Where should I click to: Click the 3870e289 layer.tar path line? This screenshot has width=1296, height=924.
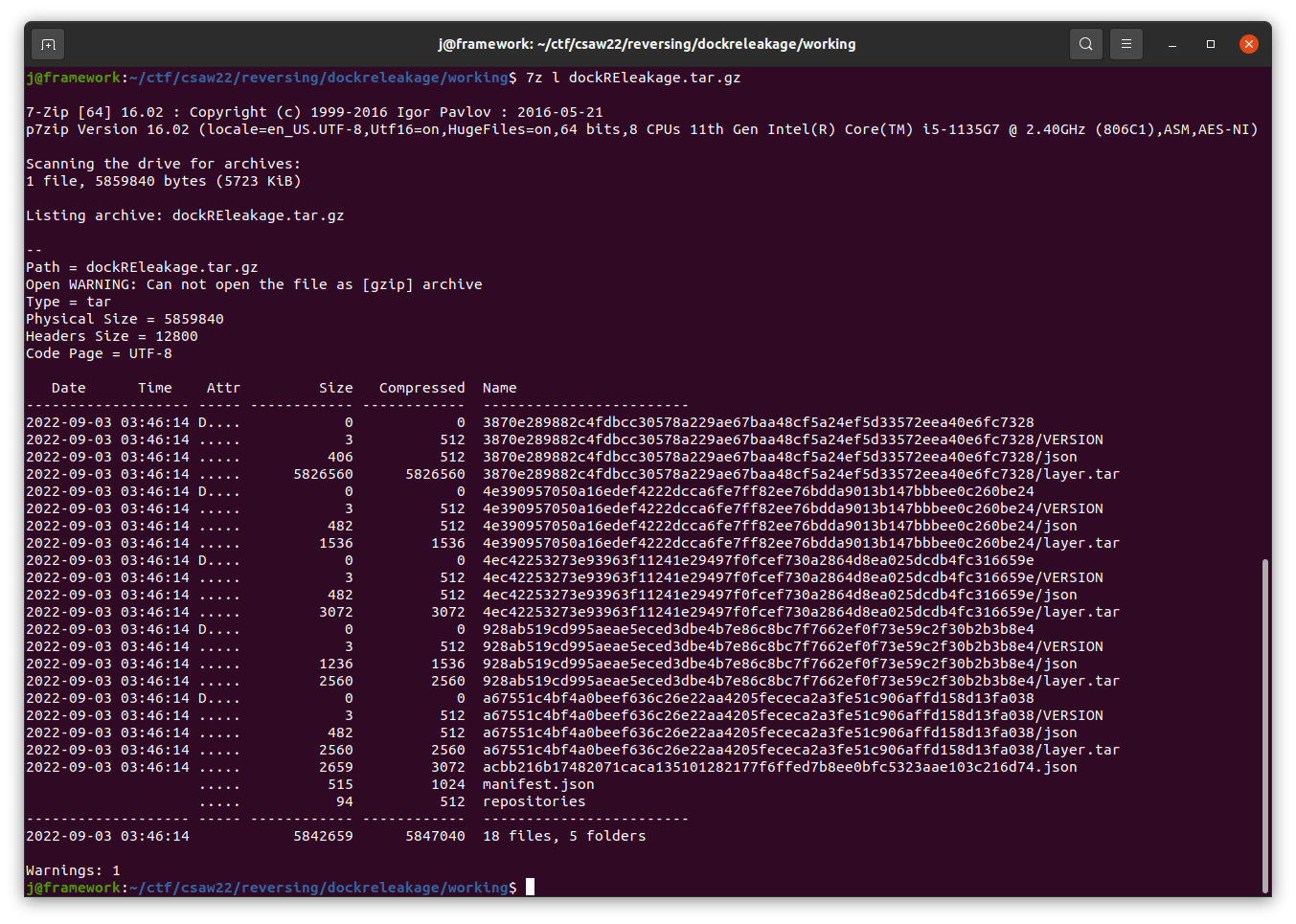800,474
